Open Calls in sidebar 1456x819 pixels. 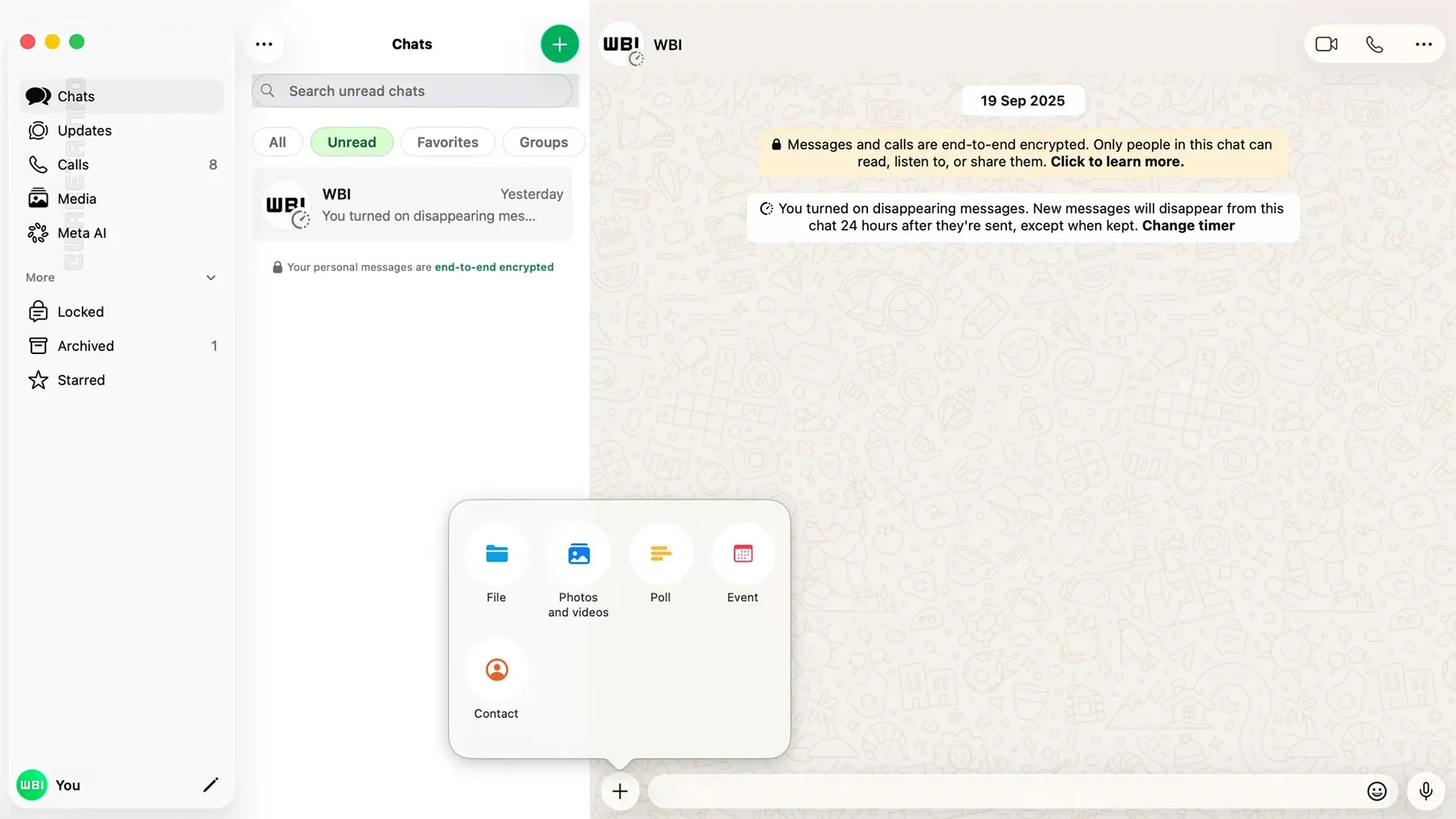(121, 164)
